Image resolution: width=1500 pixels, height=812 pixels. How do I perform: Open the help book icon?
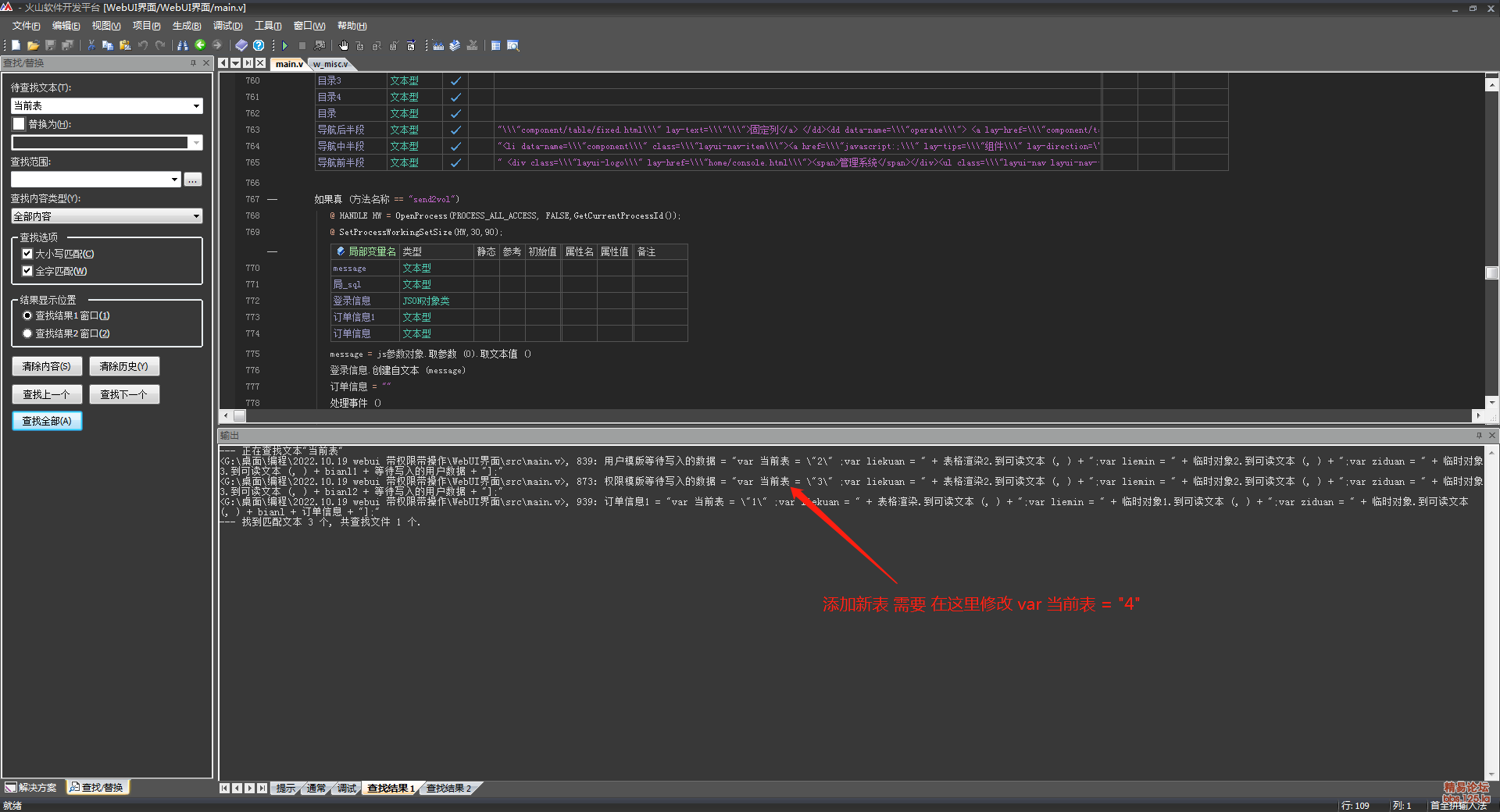(x=241, y=45)
